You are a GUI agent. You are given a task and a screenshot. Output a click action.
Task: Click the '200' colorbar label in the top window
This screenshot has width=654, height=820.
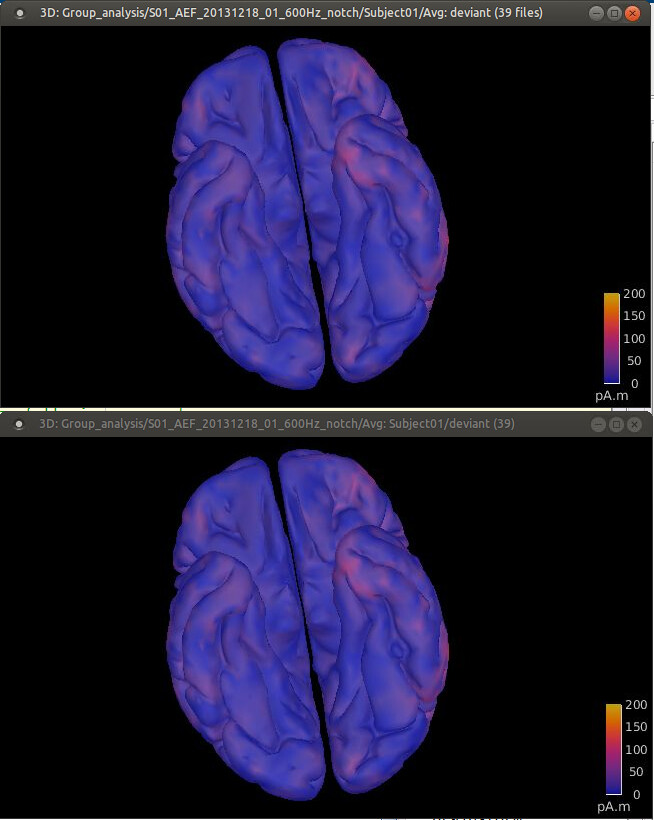[634, 294]
